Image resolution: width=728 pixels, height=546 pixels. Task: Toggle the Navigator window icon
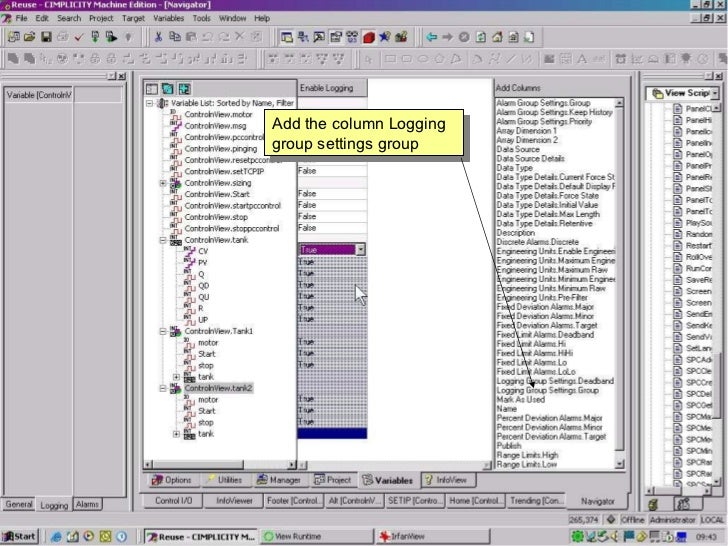pyautogui.click(x=287, y=37)
